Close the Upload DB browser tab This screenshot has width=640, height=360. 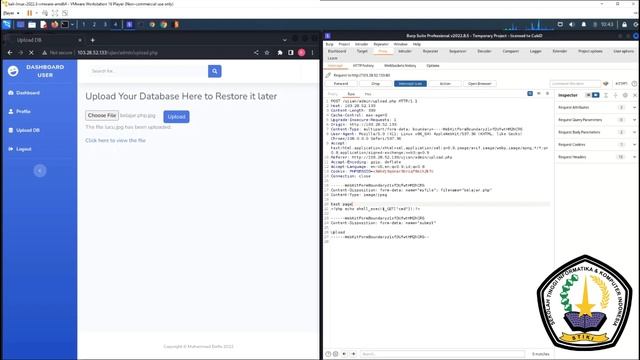80,40
